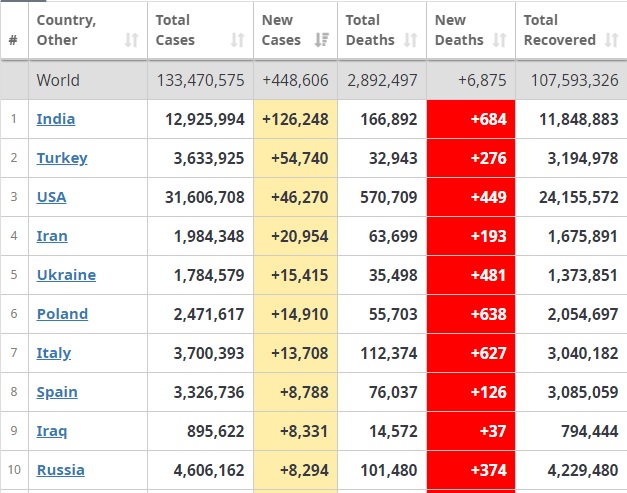The height and width of the screenshot is (493, 627).
Task: Open the Russia country link
Action: [60, 470]
